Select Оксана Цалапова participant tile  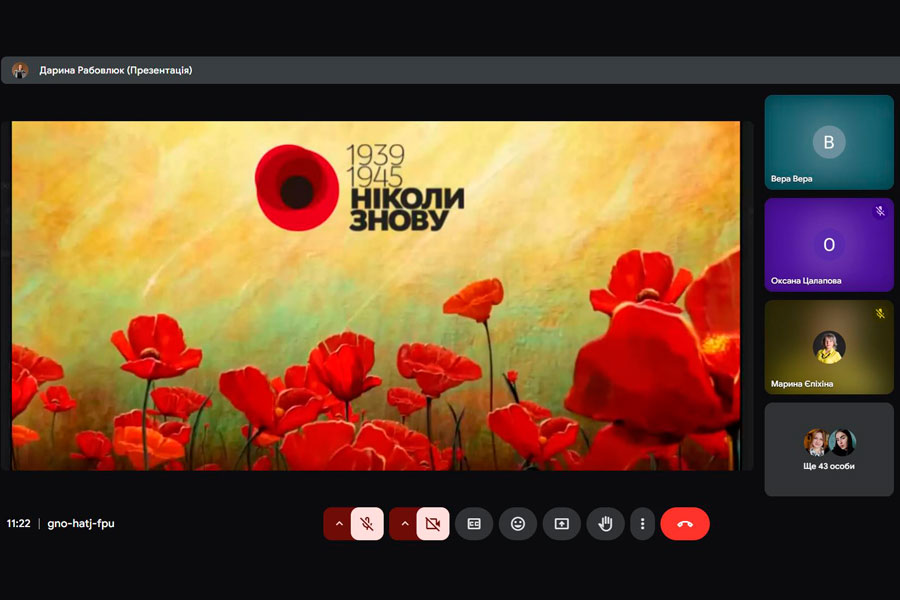(x=829, y=245)
